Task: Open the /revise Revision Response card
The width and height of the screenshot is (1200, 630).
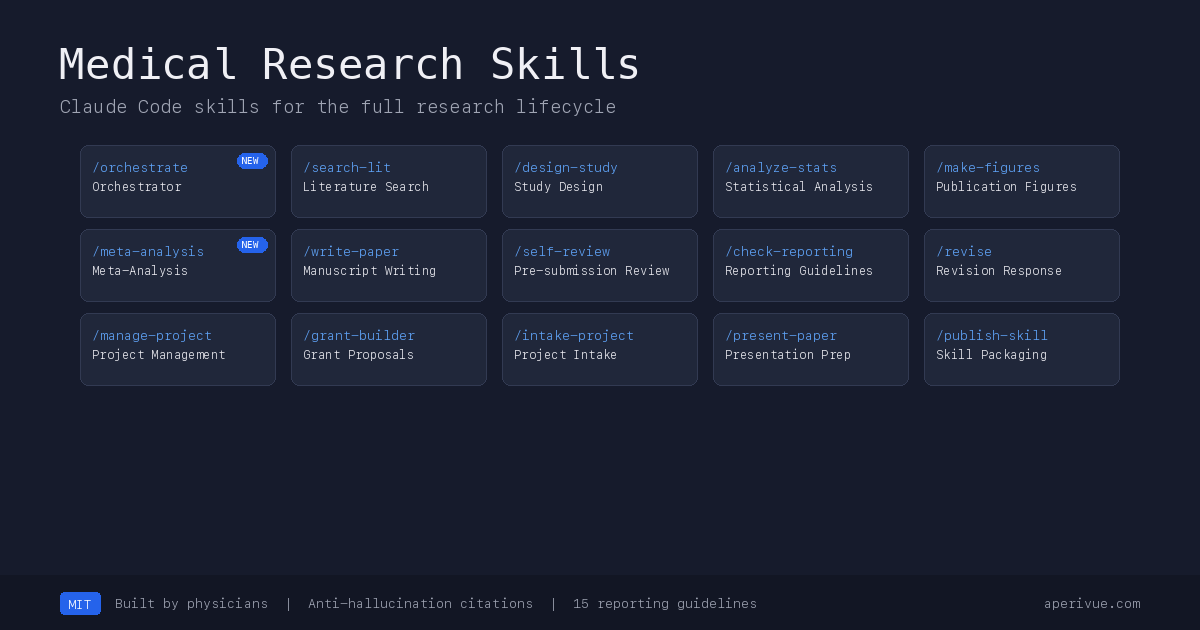Action: [x=1021, y=265]
